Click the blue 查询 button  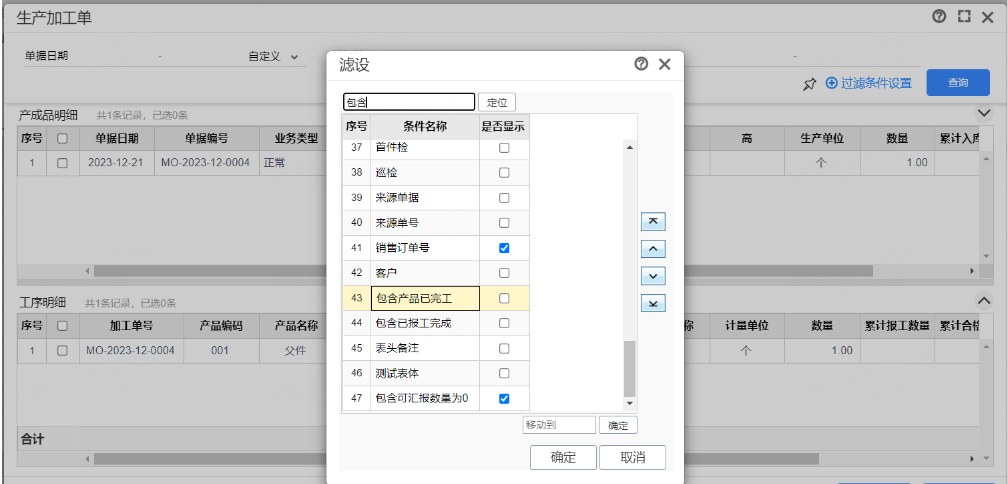958,83
